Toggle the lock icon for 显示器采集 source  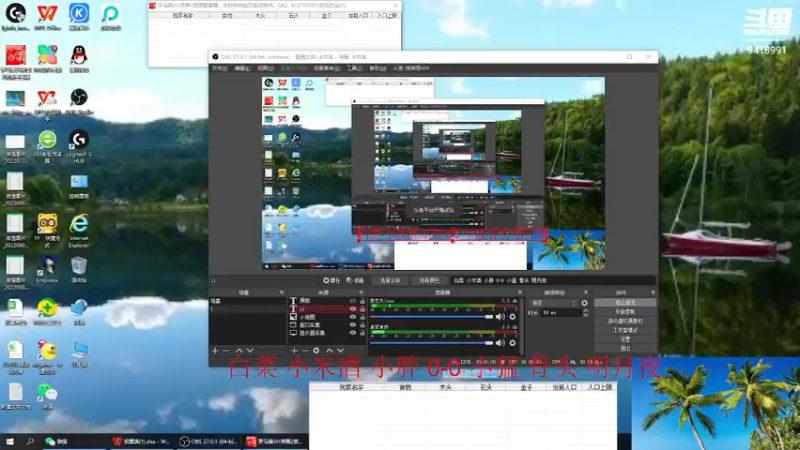[362, 333]
